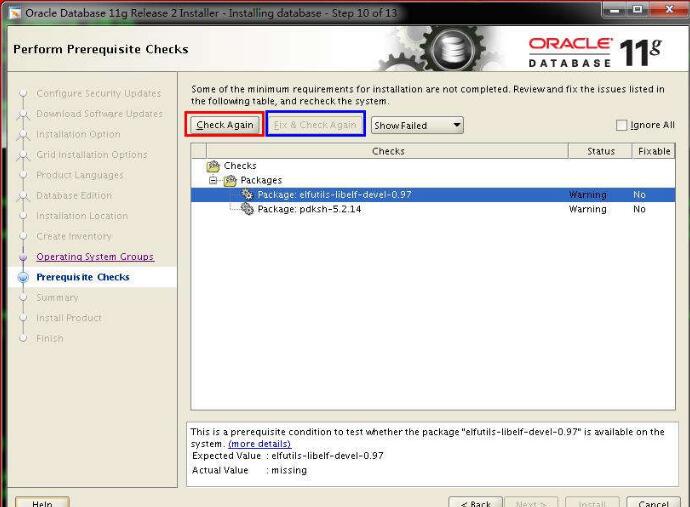Click the Back button
This screenshot has height=507, width=690.
tap(476, 502)
